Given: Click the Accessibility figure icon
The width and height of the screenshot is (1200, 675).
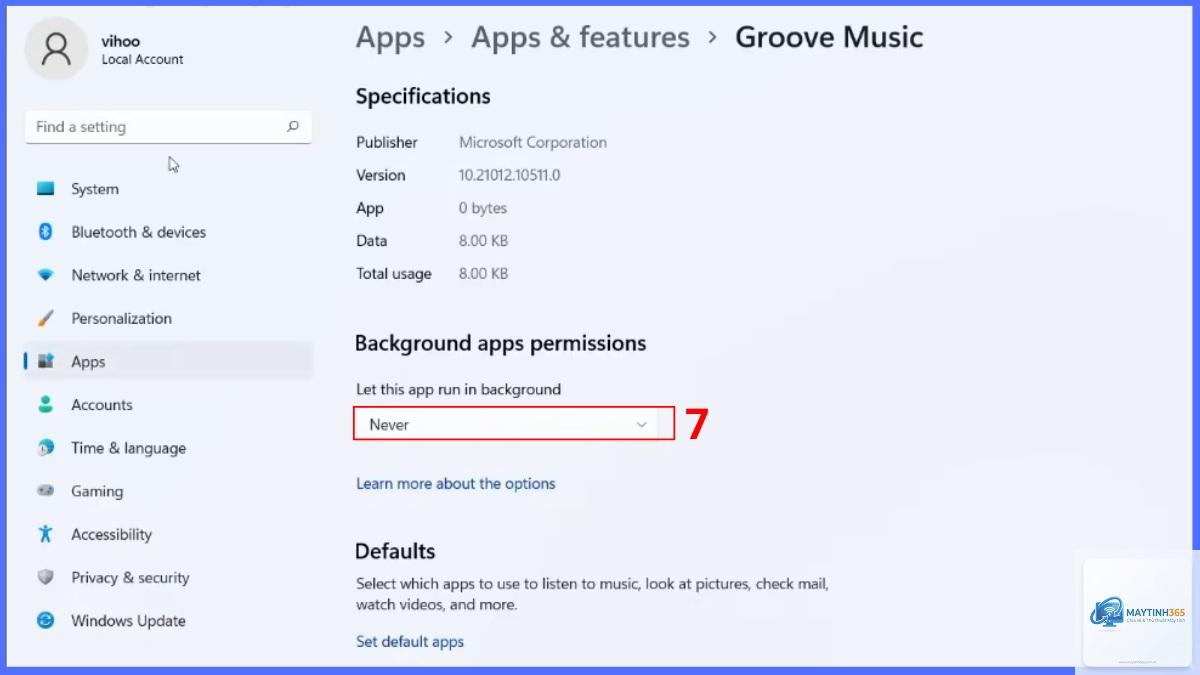Looking at the screenshot, I should coord(45,534).
